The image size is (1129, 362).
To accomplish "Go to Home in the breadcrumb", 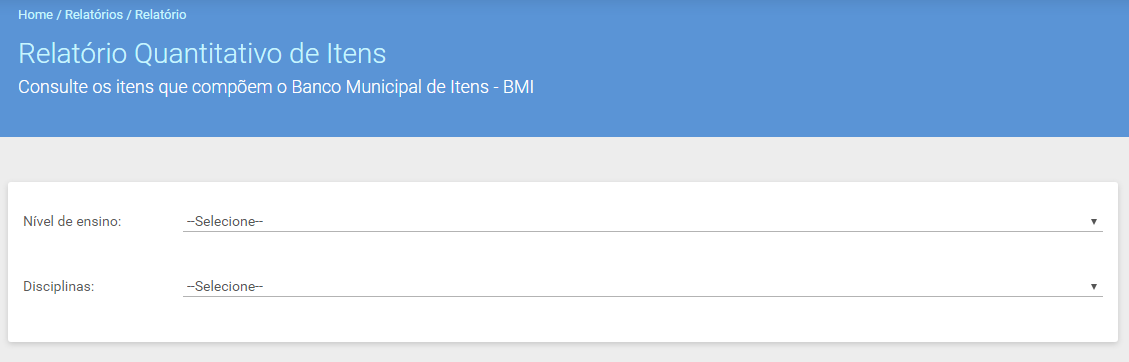I will [x=35, y=14].
